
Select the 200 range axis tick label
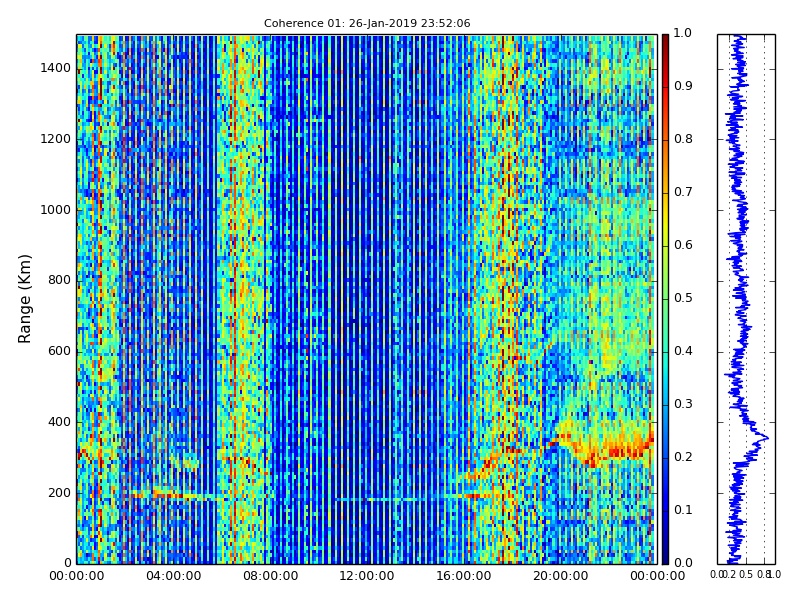pos(59,493)
